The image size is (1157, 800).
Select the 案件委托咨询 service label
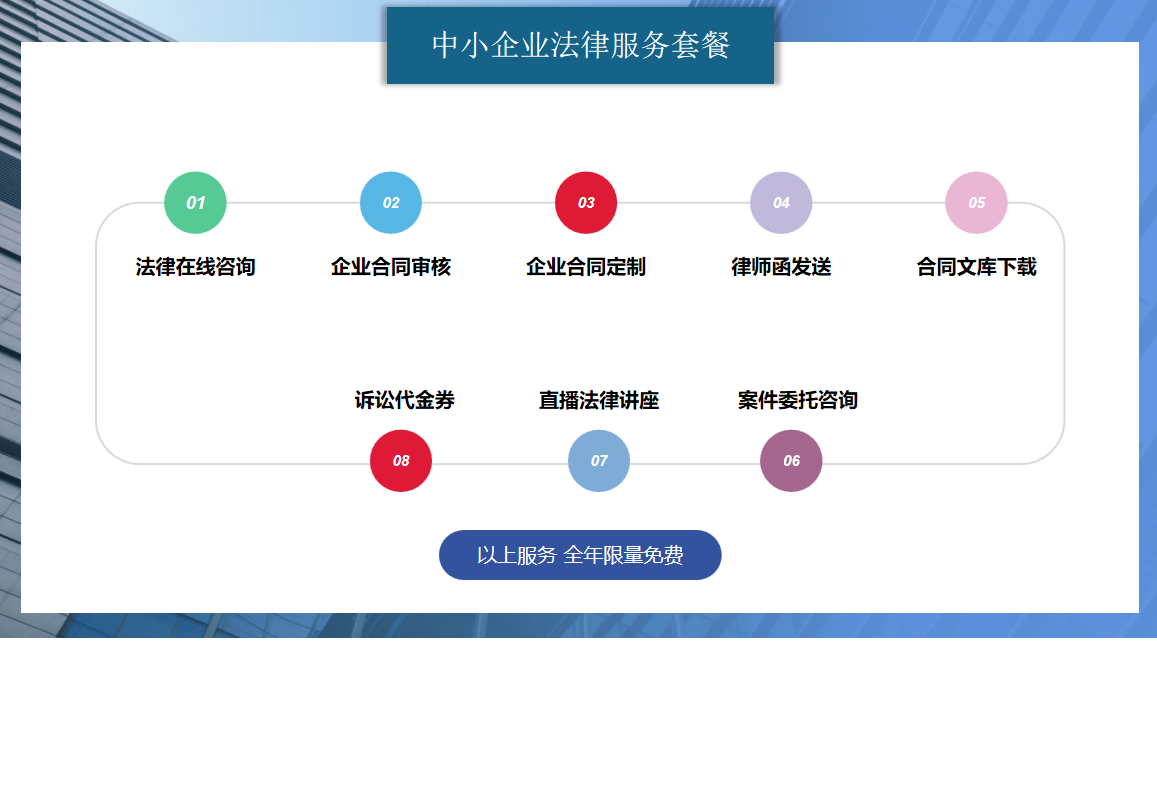(x=797, y=400)
